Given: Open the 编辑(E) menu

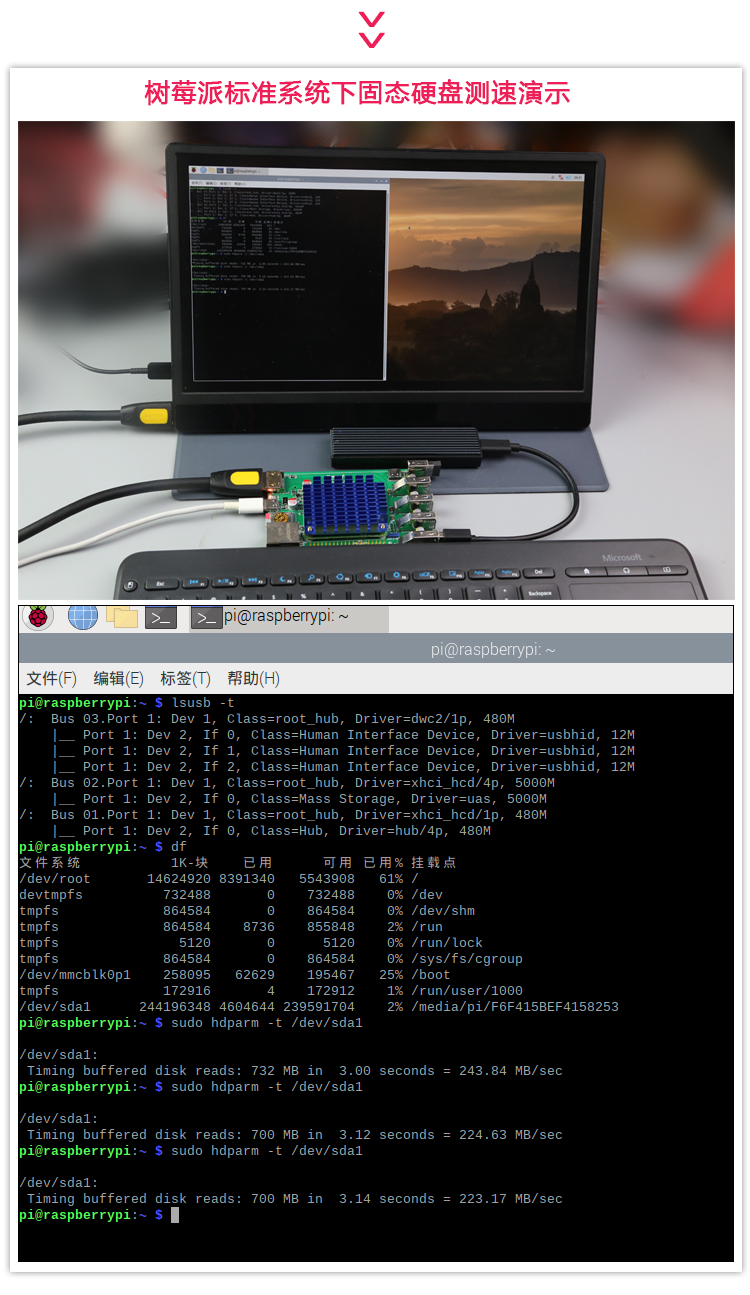Looking at the screenshot, I should [119, 678].
